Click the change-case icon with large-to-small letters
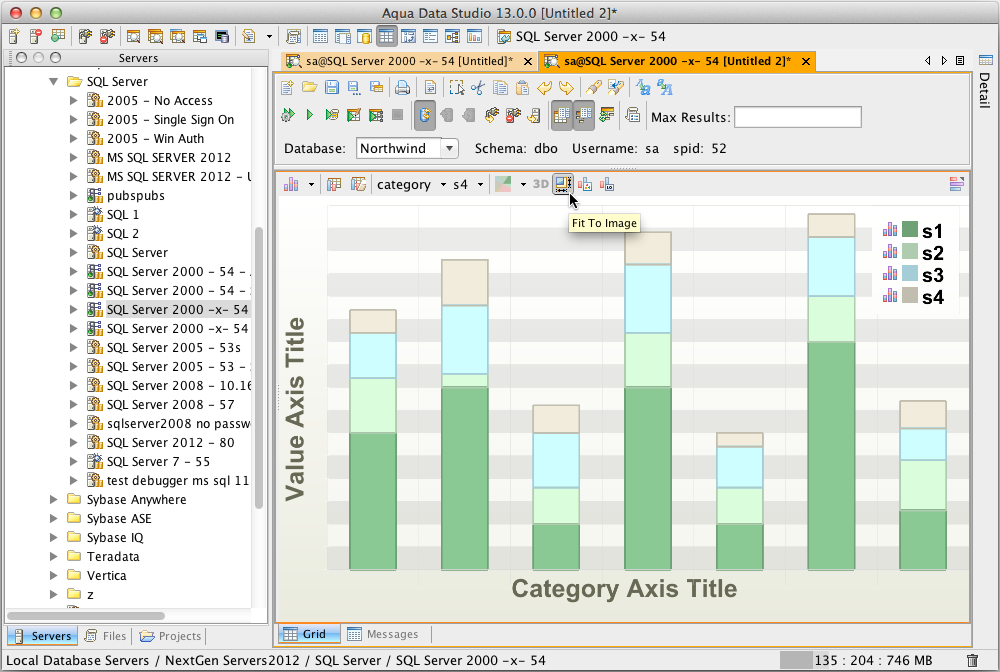The width and height of the screenshot is (1000, 672). (x=643, y=87)
